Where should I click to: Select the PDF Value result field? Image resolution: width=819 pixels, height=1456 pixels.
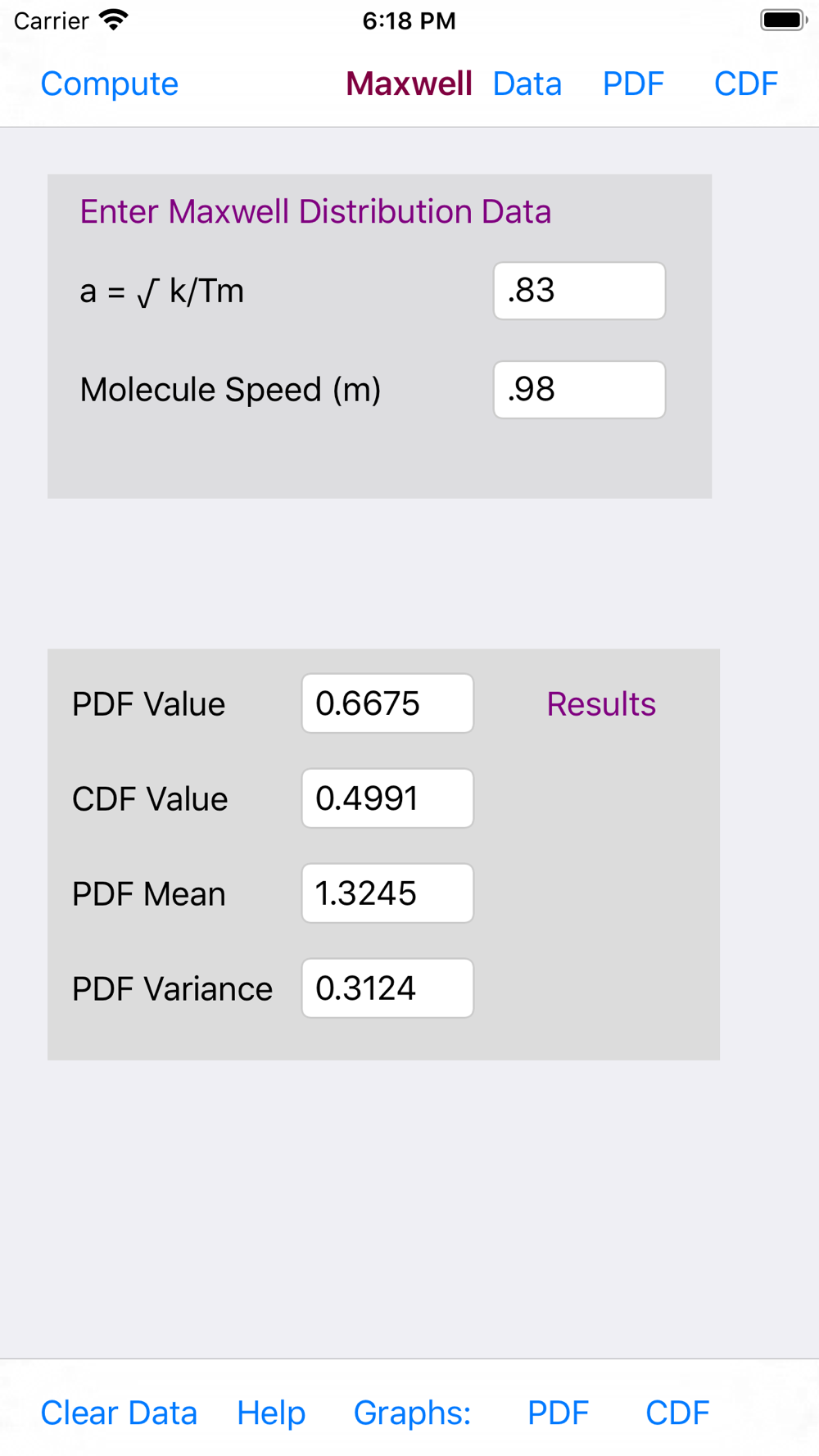tap(387, 703)
